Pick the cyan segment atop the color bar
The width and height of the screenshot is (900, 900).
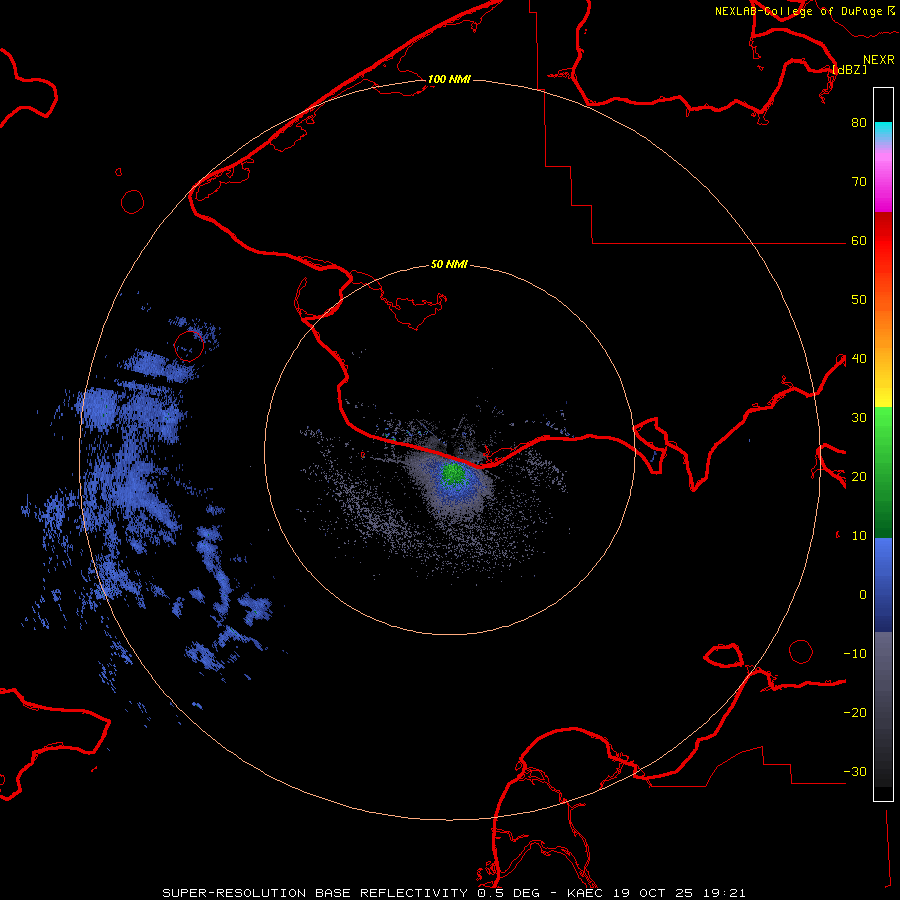point(883,133)
